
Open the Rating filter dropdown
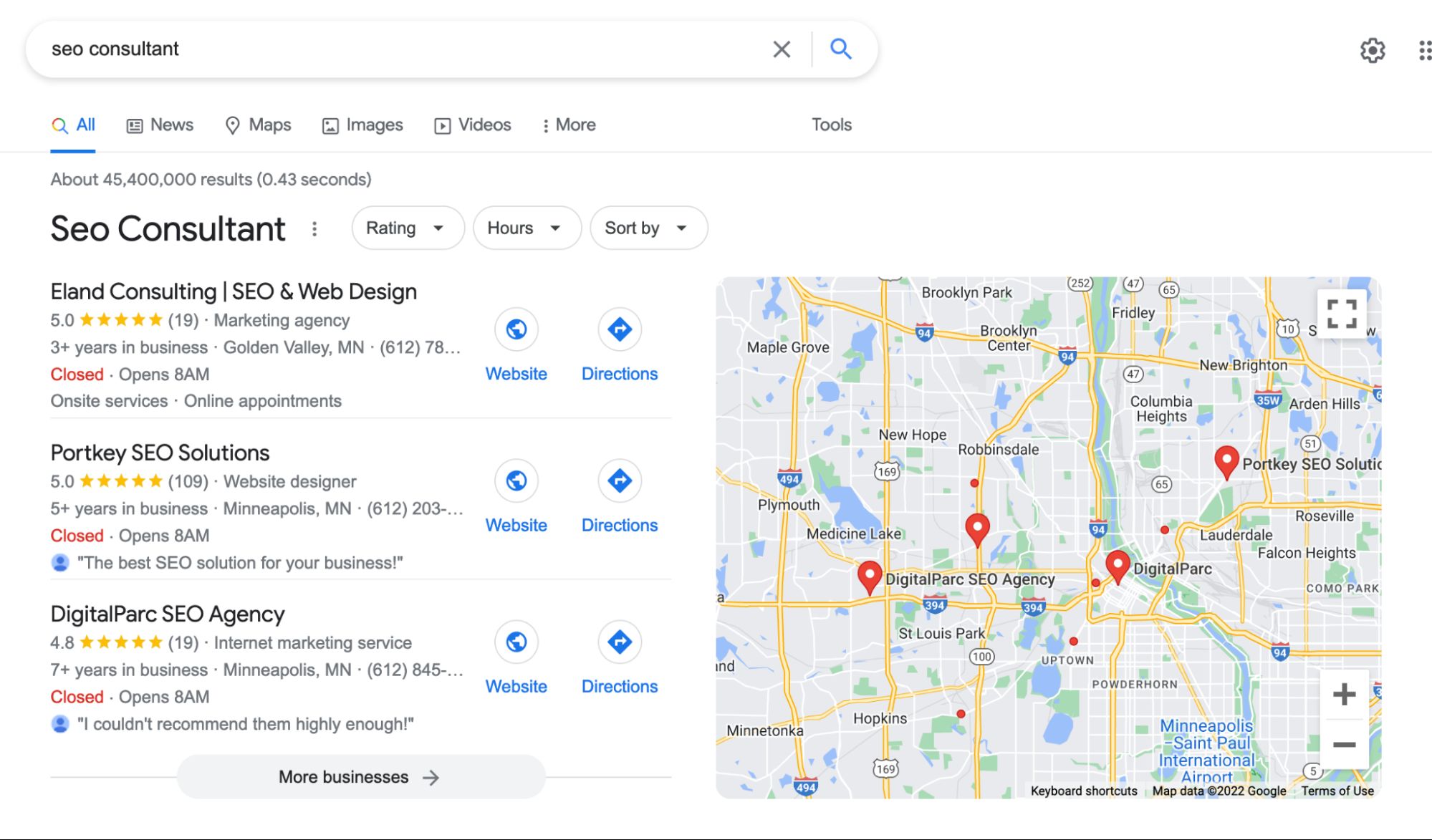[408, 228]
